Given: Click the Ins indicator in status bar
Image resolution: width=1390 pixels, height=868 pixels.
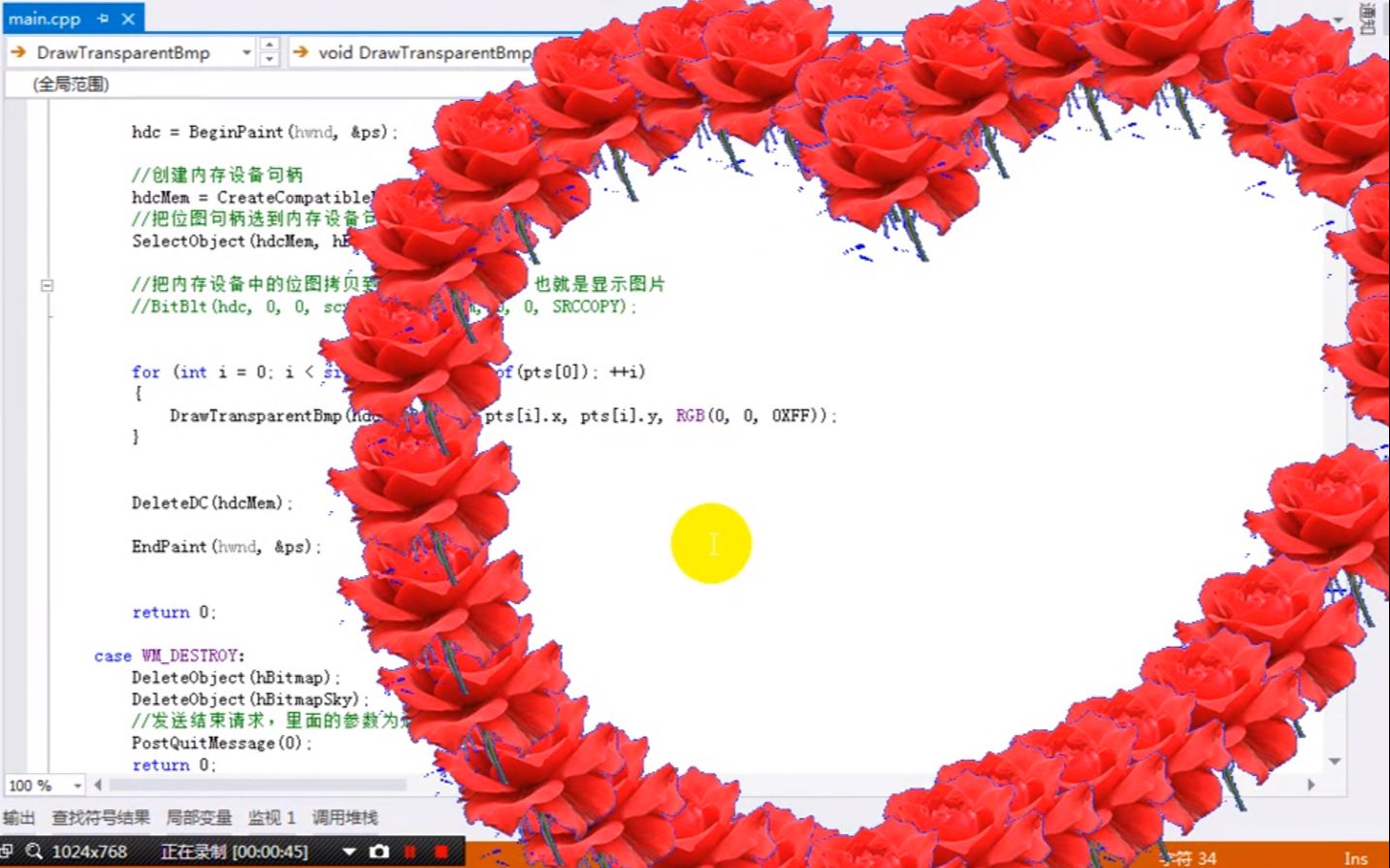Looking at the screenshot, I should (x=1355, y=858).
